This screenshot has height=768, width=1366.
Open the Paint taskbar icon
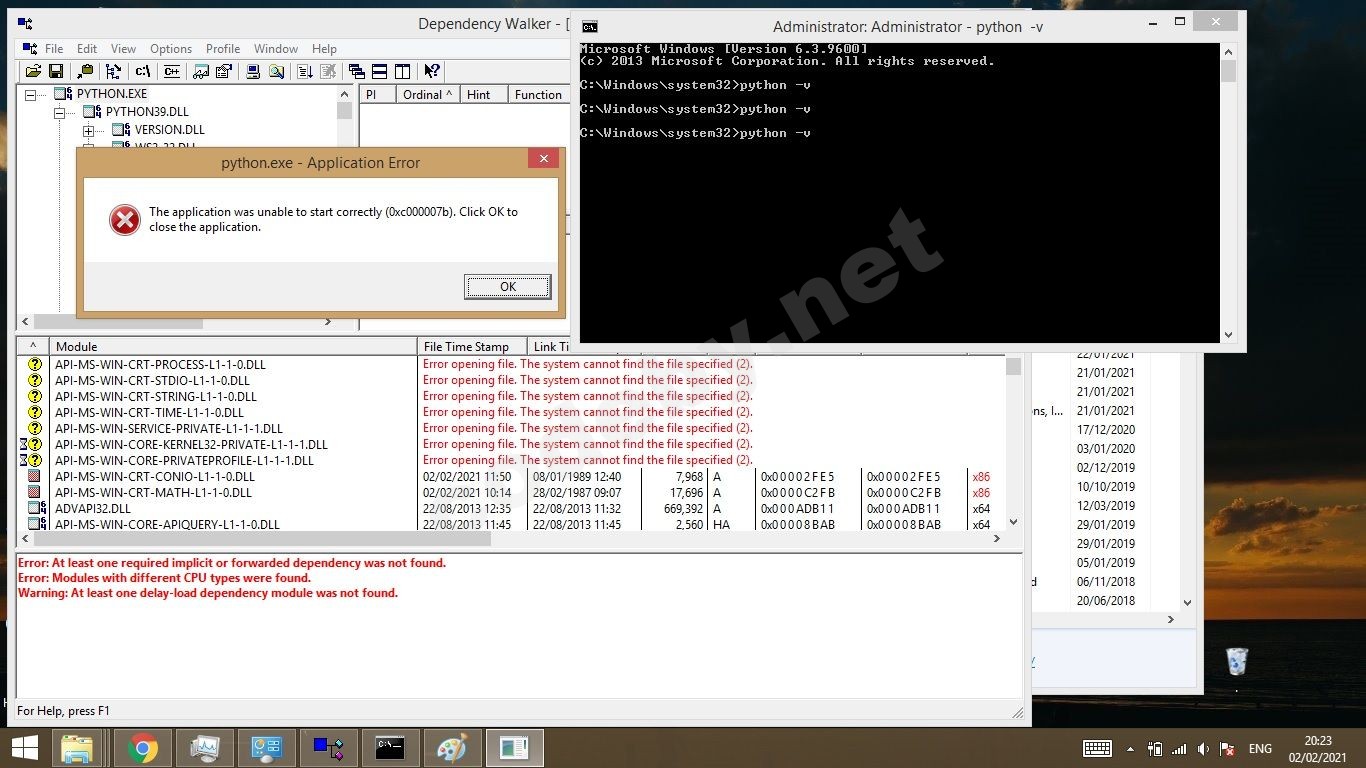click(x=452, y=748)
